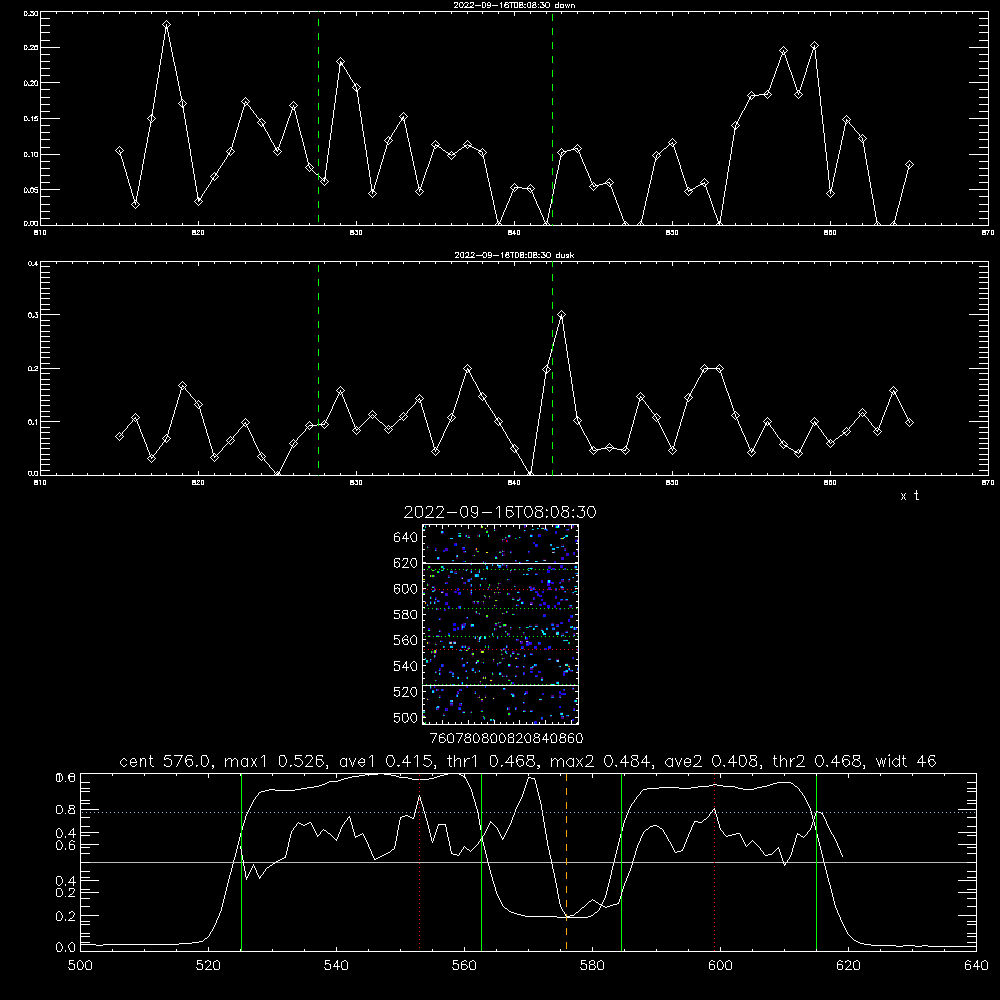1000x1000 pixels.
Task: Click the 'x t' label below dusk plot
Action: [909, 496]
